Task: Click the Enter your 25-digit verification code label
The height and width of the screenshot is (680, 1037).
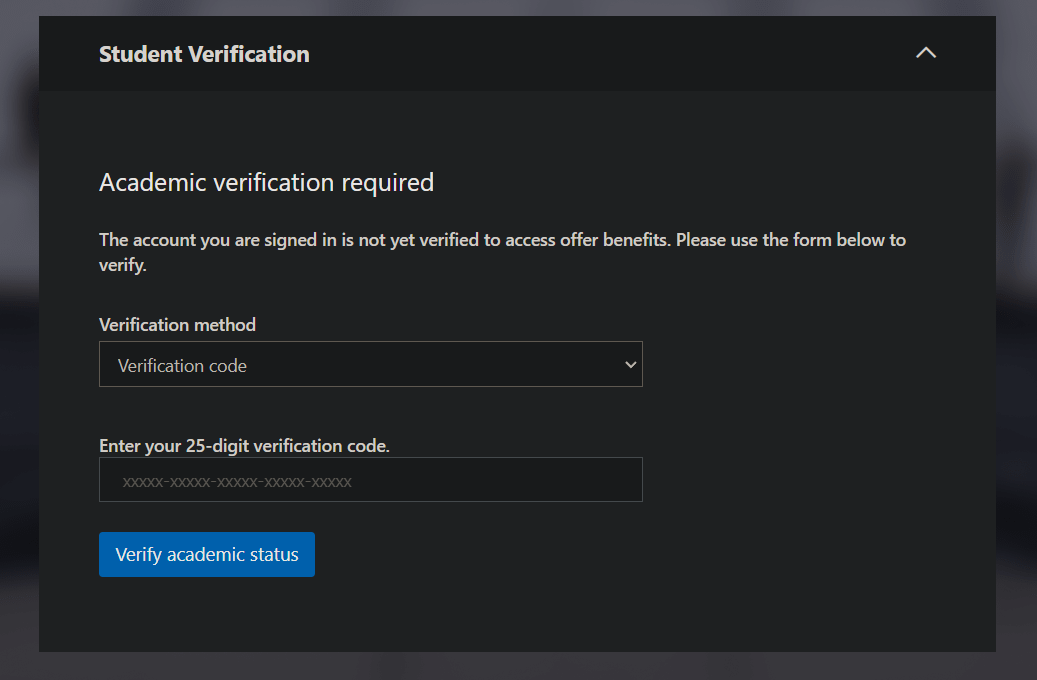Action: pyautogui.click(x=244, y=446)
